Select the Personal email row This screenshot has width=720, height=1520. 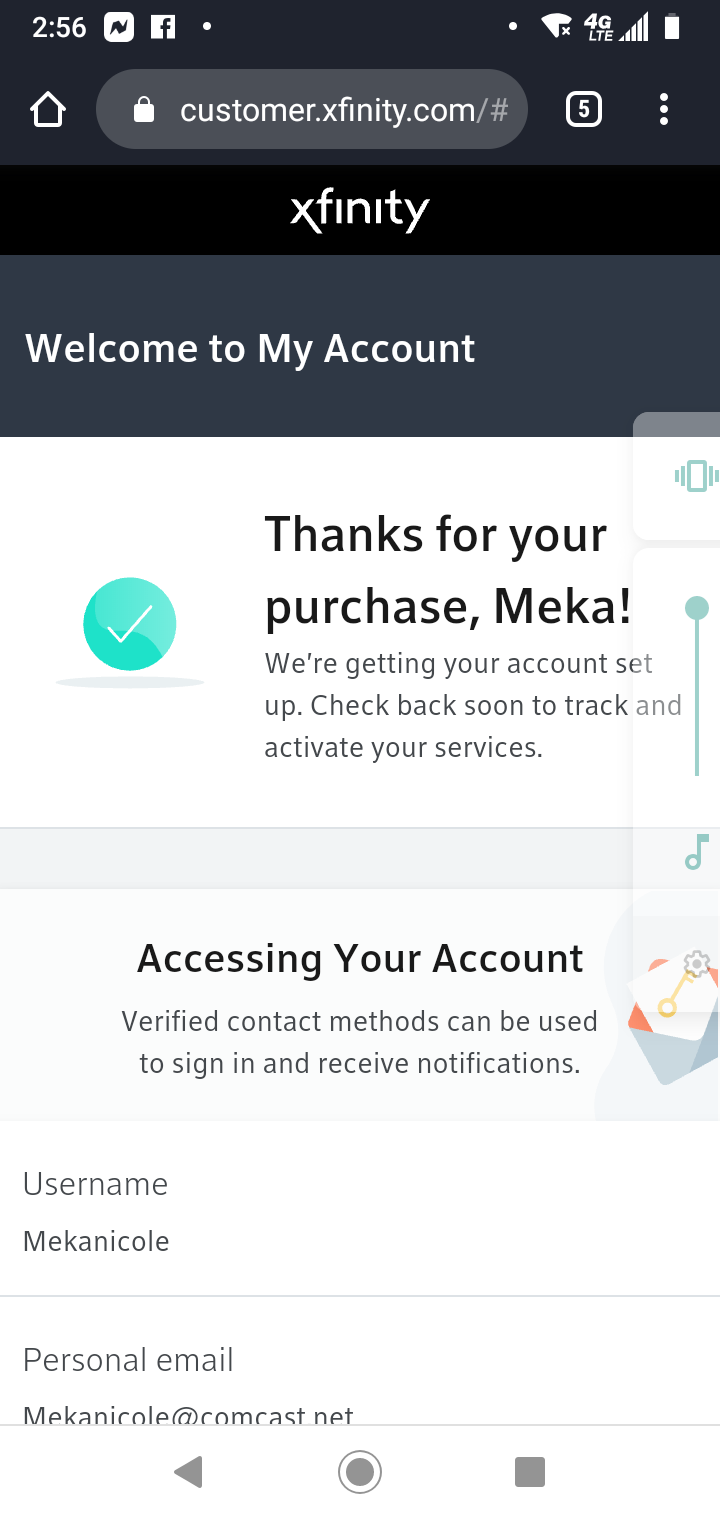(360, 1385)
